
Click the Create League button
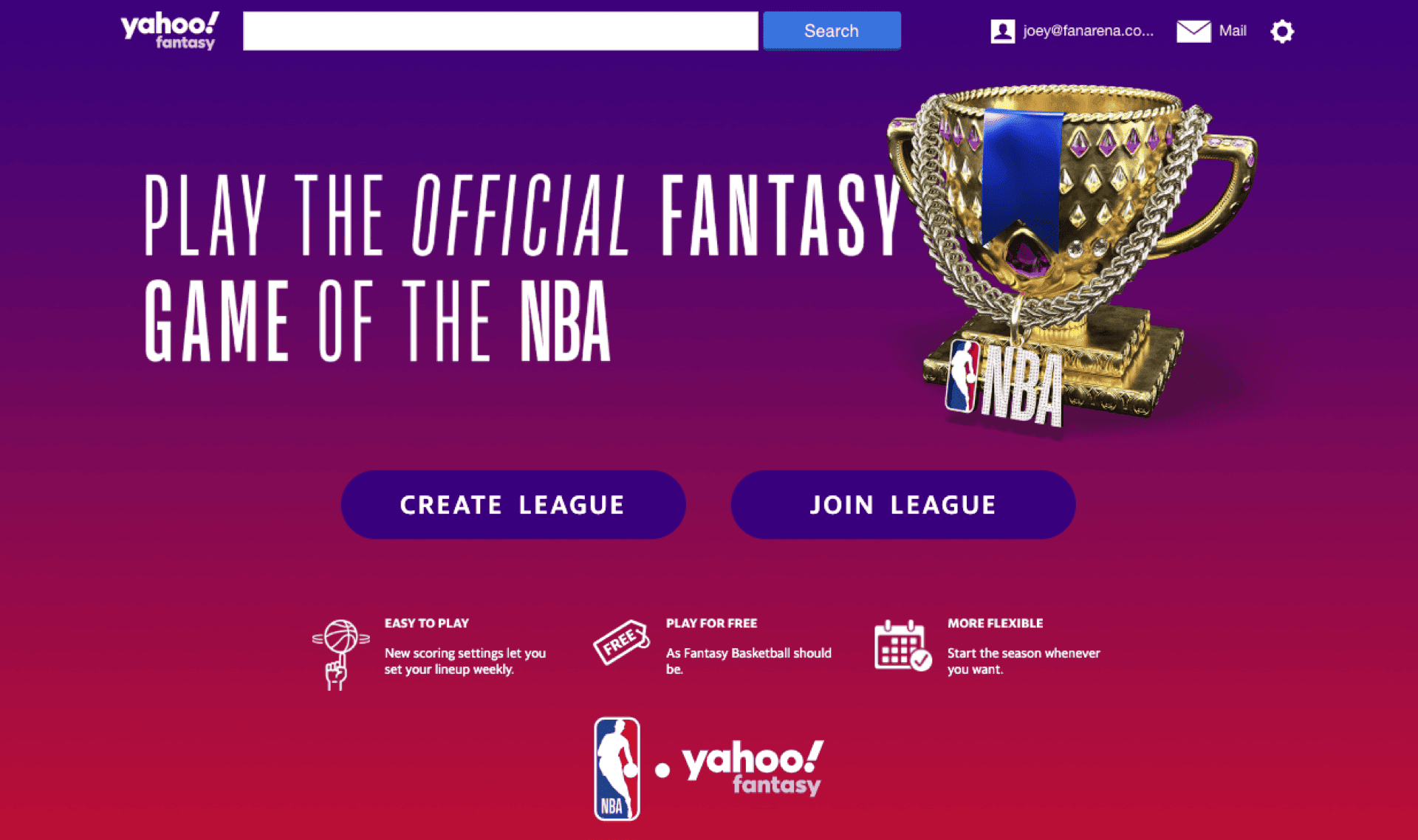click(x=513, y=505)
